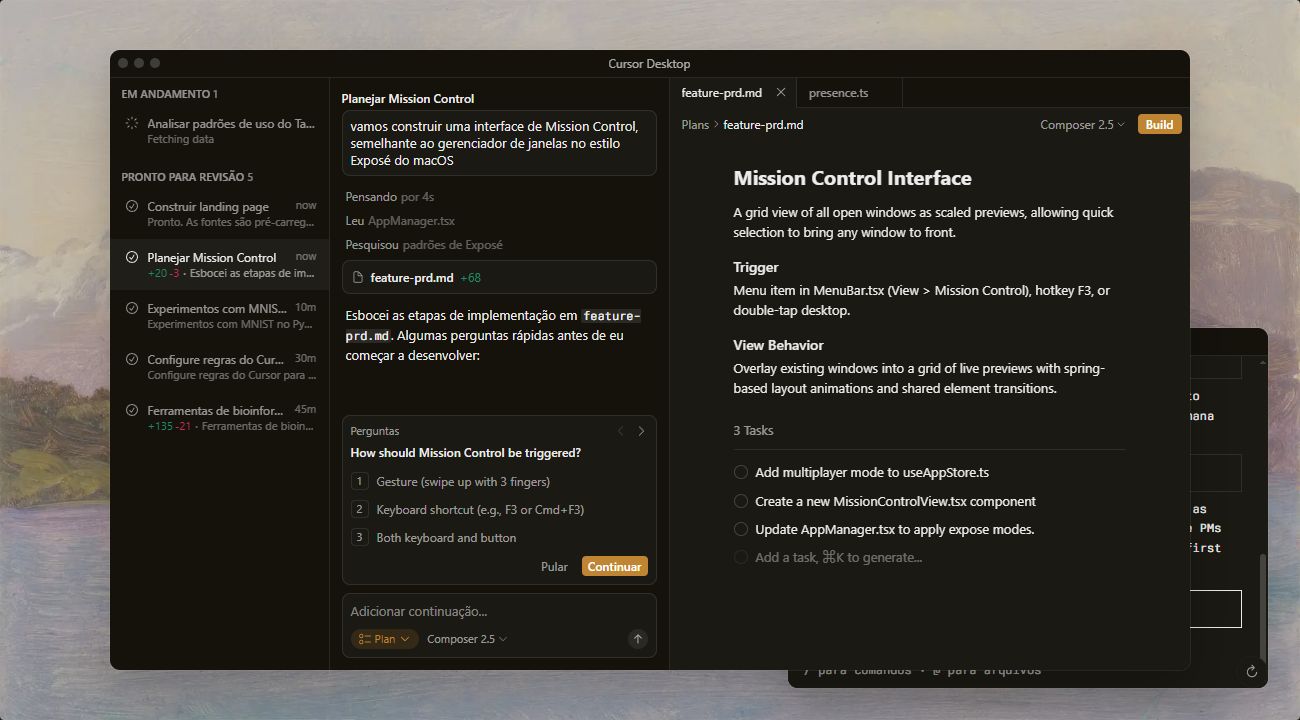Open Composer 2.5 dropdown in chat input
Viewport: 1300px width, 720px height.
[466, 639]
